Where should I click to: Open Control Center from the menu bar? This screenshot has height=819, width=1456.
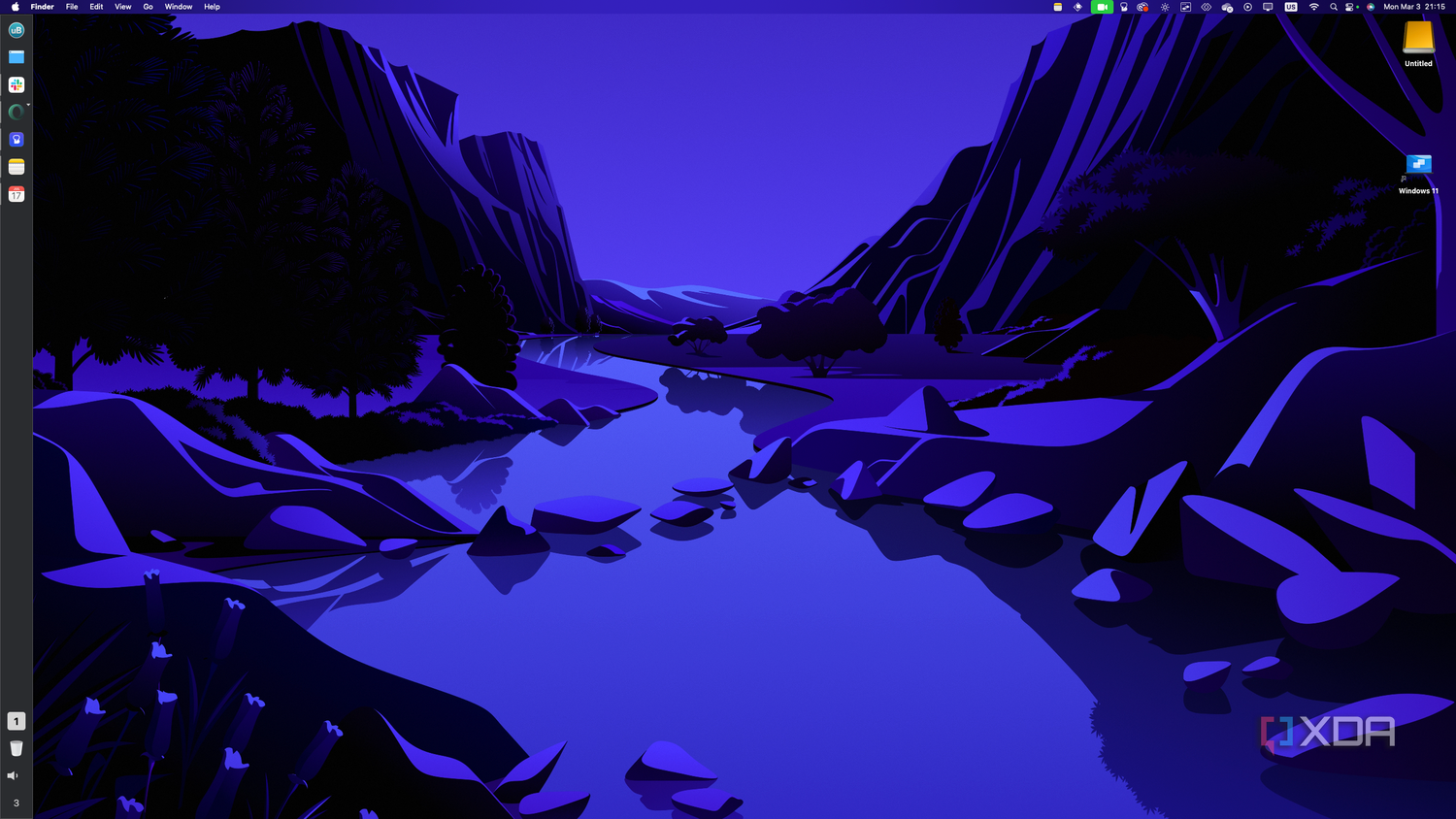pyautogui.click(x=1351, y=7)
